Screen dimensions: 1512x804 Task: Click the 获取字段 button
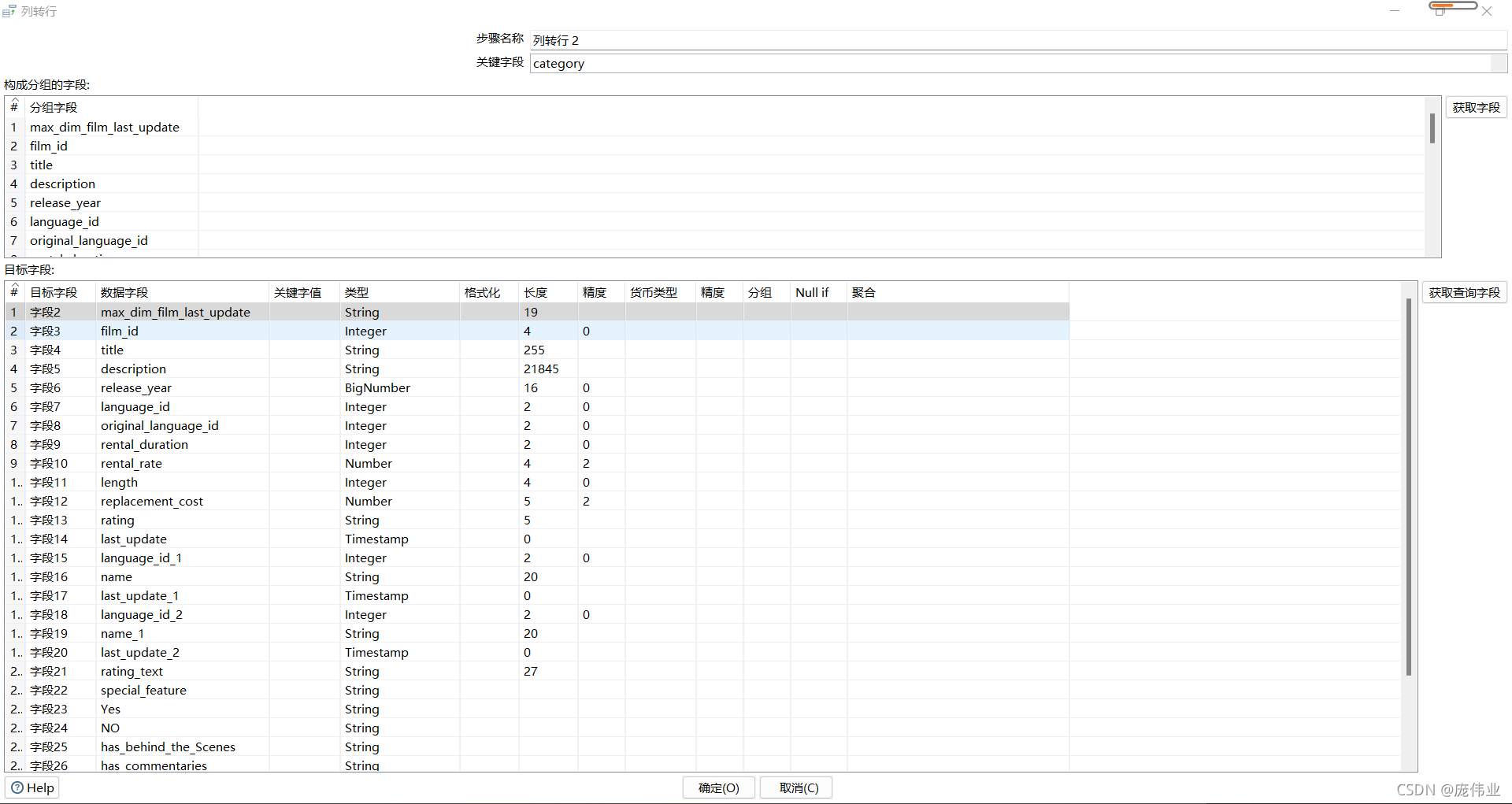click(1476, 107)
